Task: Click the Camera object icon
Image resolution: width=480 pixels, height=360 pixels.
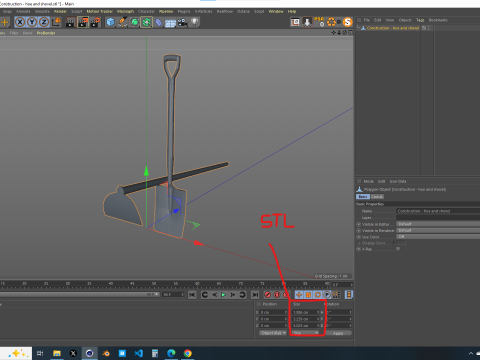Action: pyautogui.click(x=182, y=22)
